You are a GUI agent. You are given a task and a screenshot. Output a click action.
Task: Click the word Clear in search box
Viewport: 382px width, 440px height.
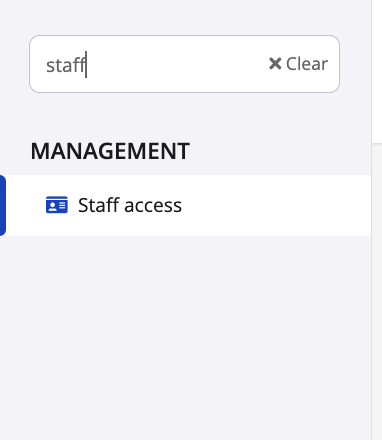point(307,64)
